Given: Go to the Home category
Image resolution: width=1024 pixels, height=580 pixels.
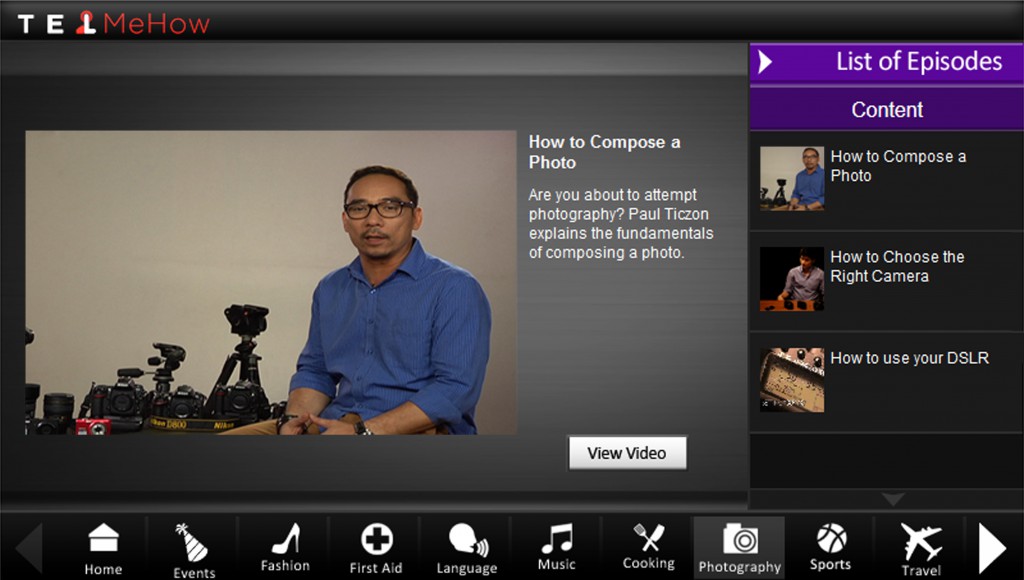Looking at the screenshot, I should [x=103, y=549].
